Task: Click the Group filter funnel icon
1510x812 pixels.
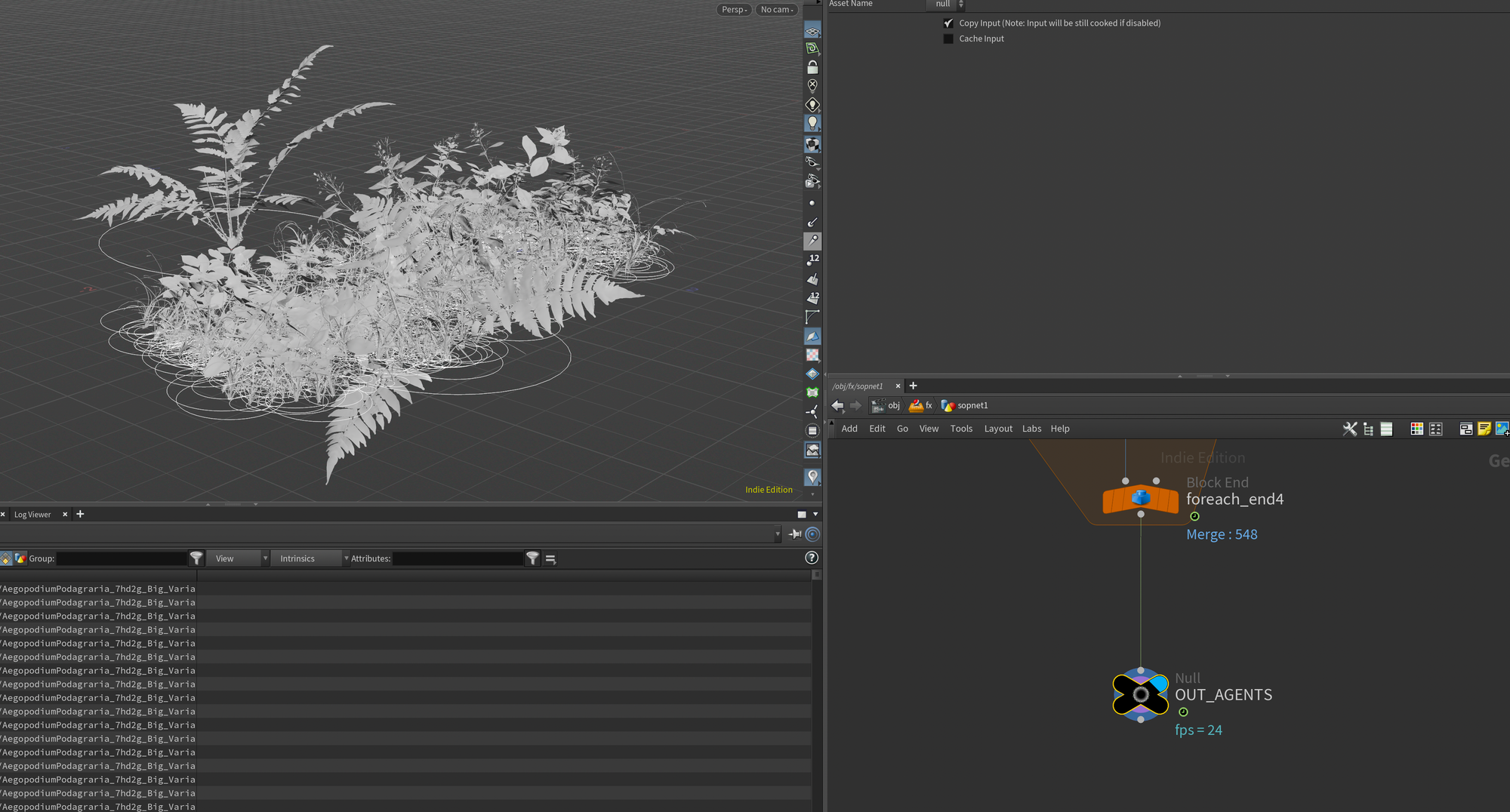Action: tap(196, 558)
